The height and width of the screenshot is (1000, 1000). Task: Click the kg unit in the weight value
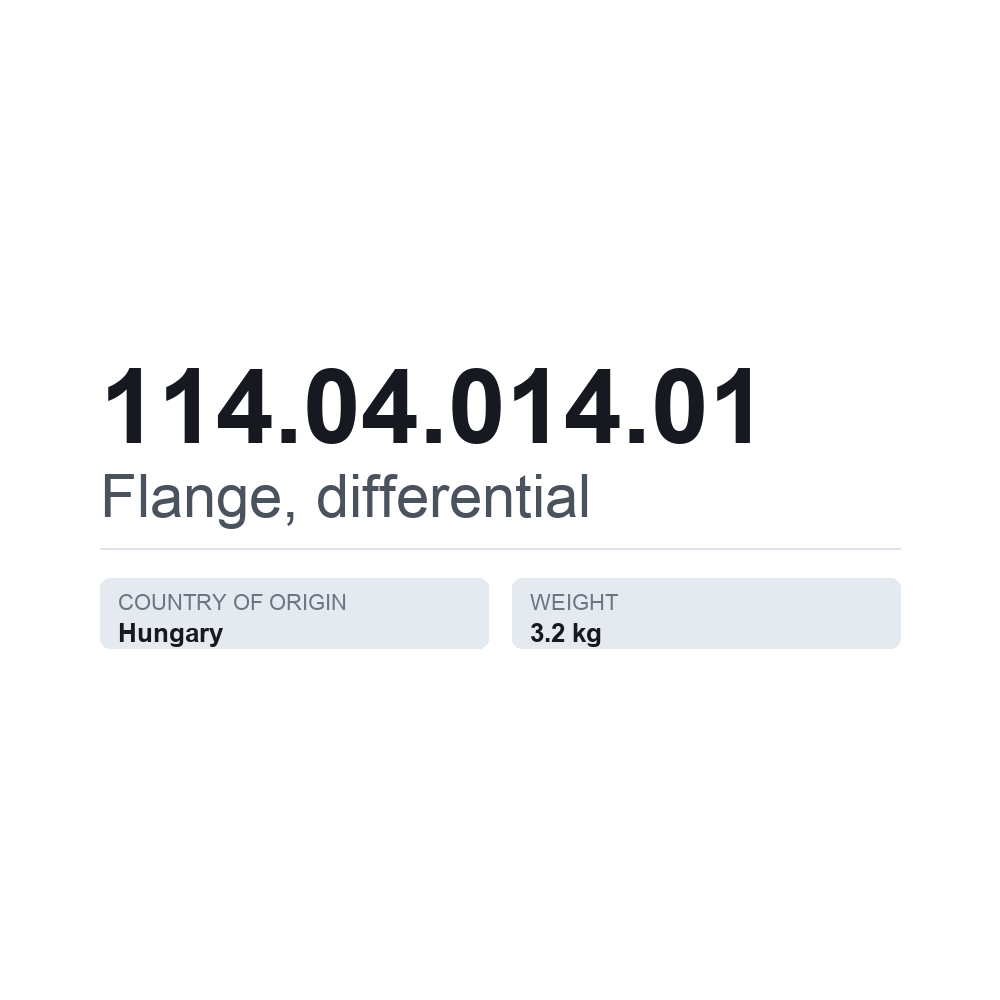(587, 635)
